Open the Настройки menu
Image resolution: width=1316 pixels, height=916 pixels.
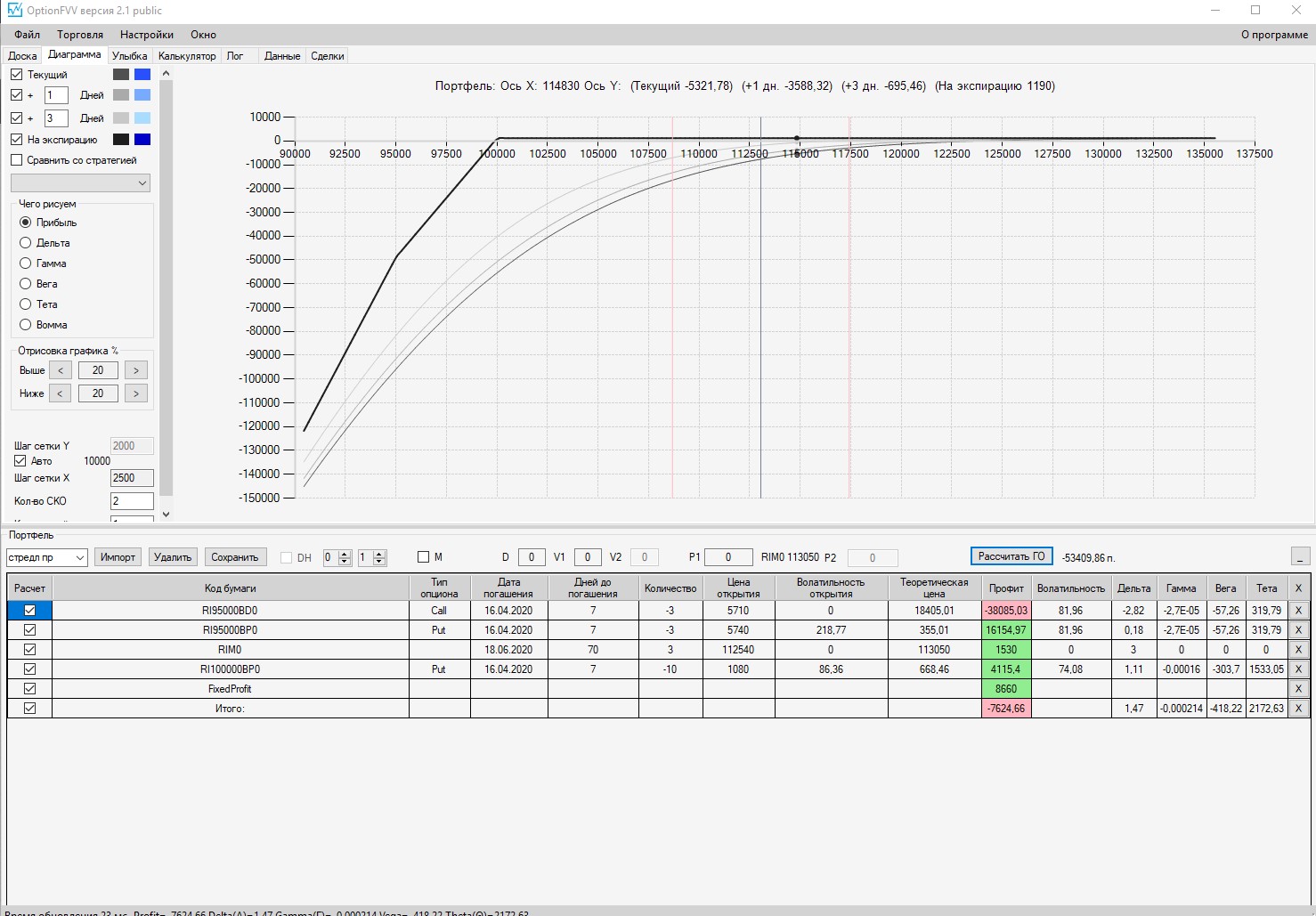(x=147, y=35)
